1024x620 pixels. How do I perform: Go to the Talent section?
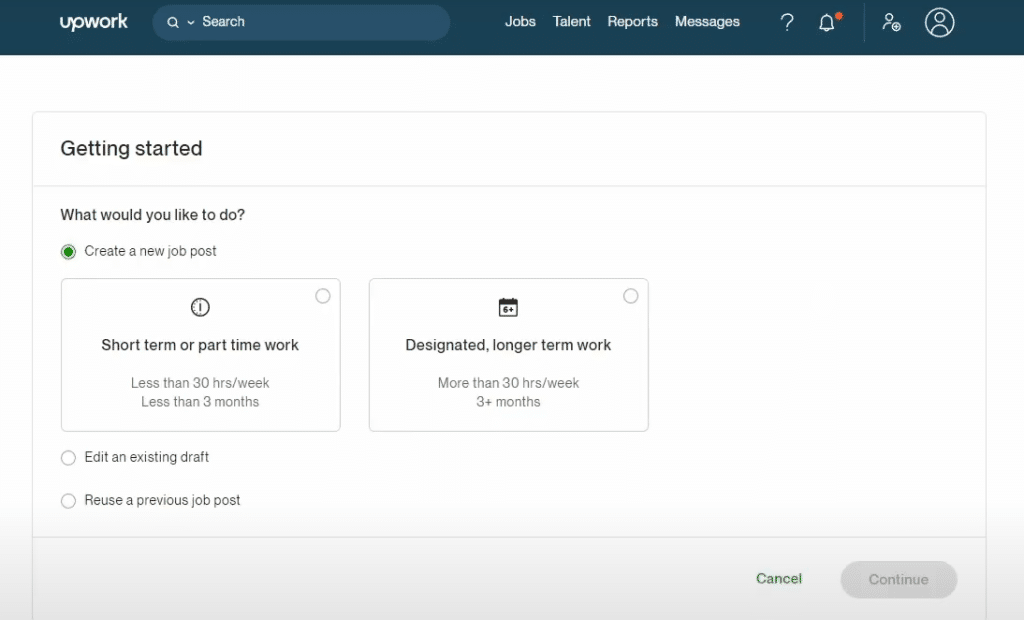(x=571, y=21)
